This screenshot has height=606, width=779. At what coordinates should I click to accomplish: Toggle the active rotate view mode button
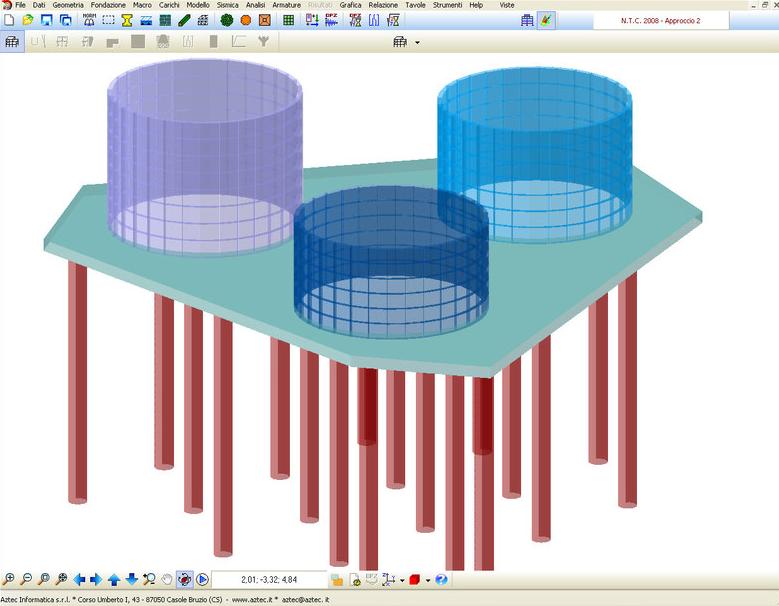click(184, 579)
